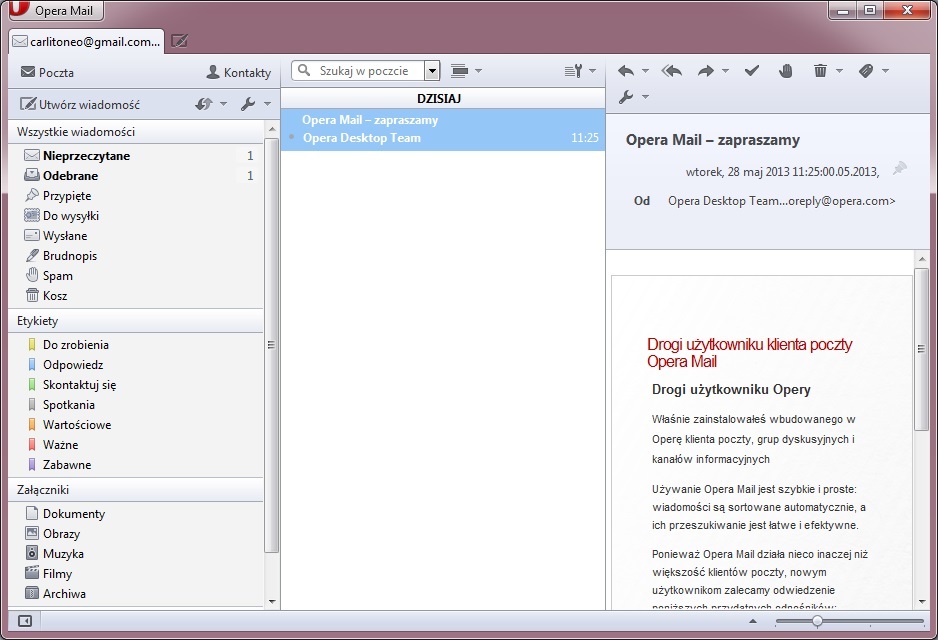938x640 pixels.
Task: Click the Reply arrow icon
Action: pyautogui.click(x=626, y=71)
